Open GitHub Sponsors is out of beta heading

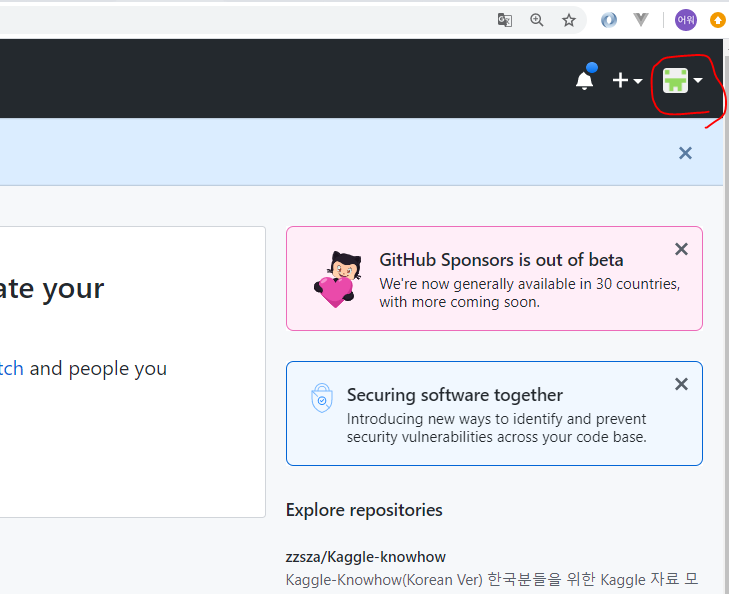pyautogui.click(x=501, y=260)
